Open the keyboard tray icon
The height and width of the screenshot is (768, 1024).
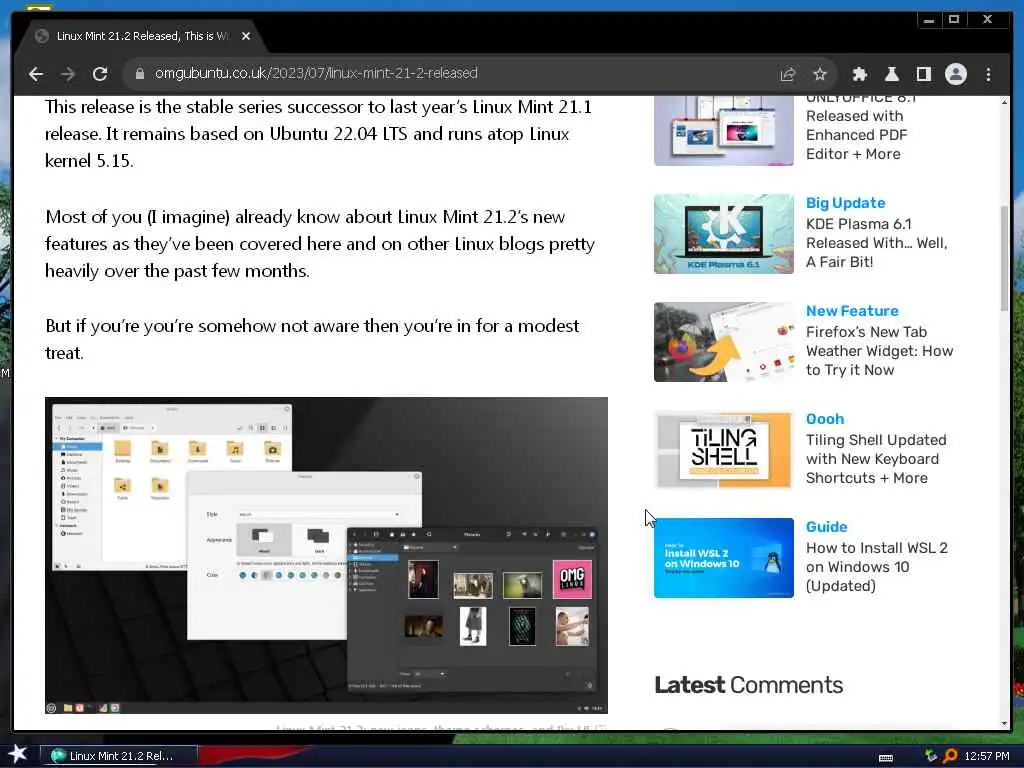886,757
